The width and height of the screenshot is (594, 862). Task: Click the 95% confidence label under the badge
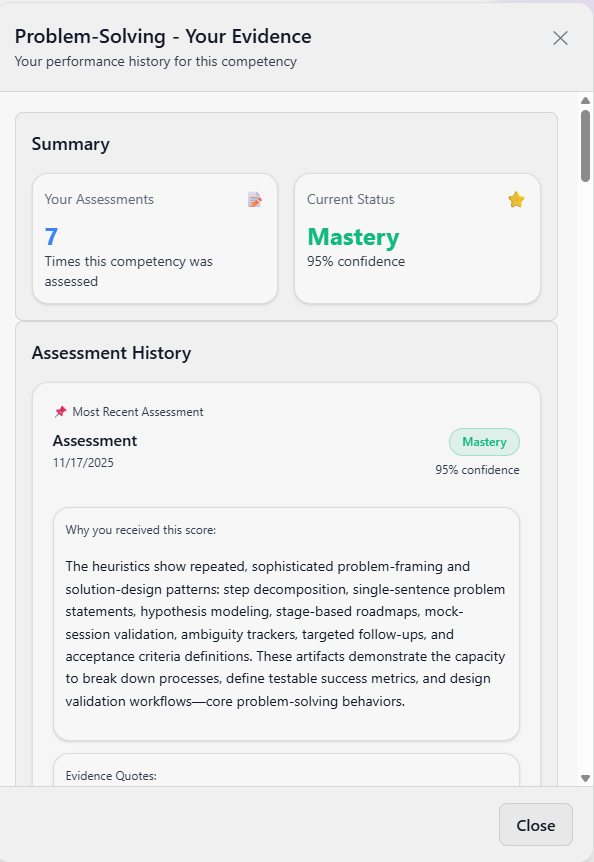(478, 469)
